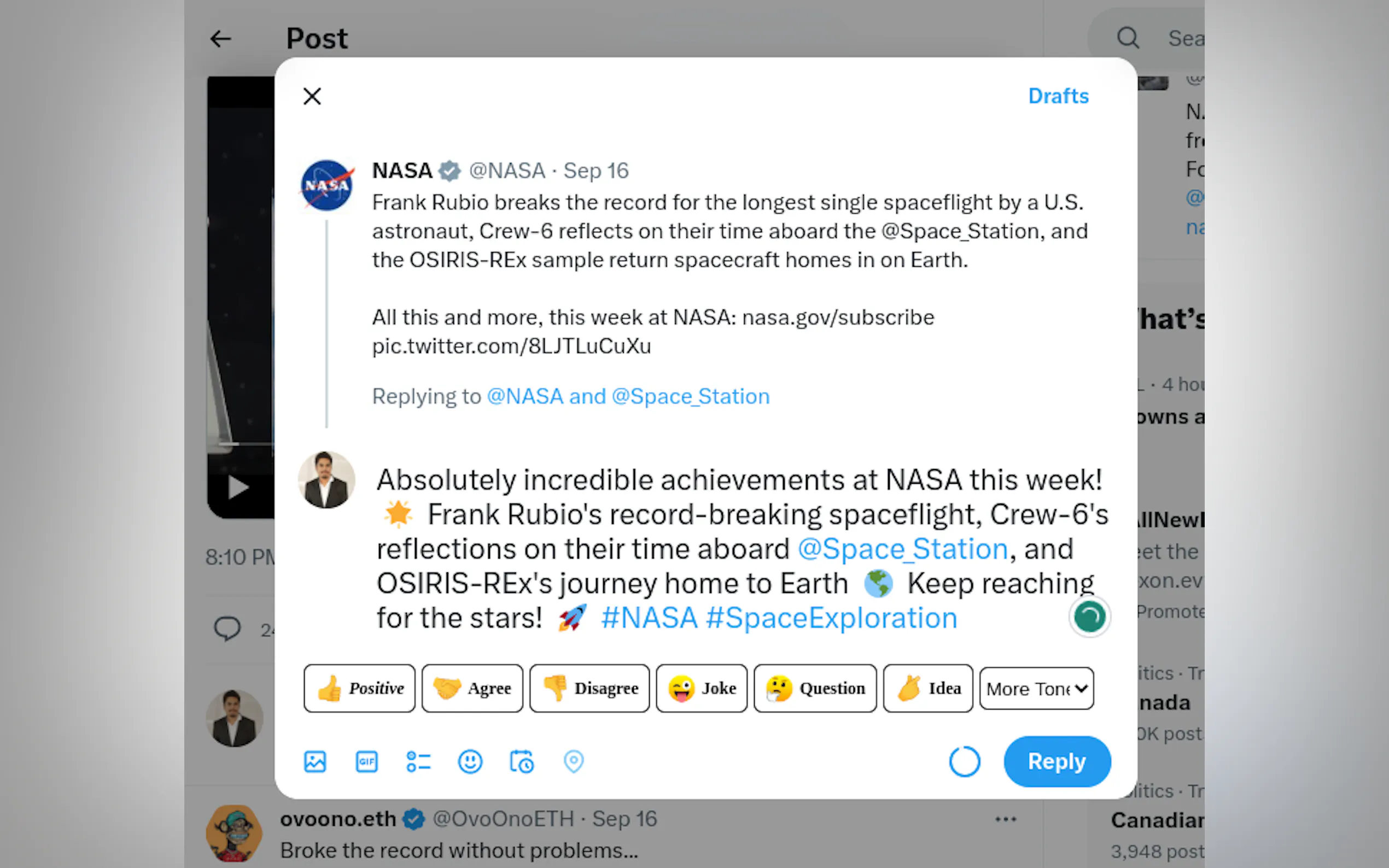The height and width of the screenshot is (868, 1389).
Task: Click the green regenerate reply icon
Action: [x=1089, y=617]
